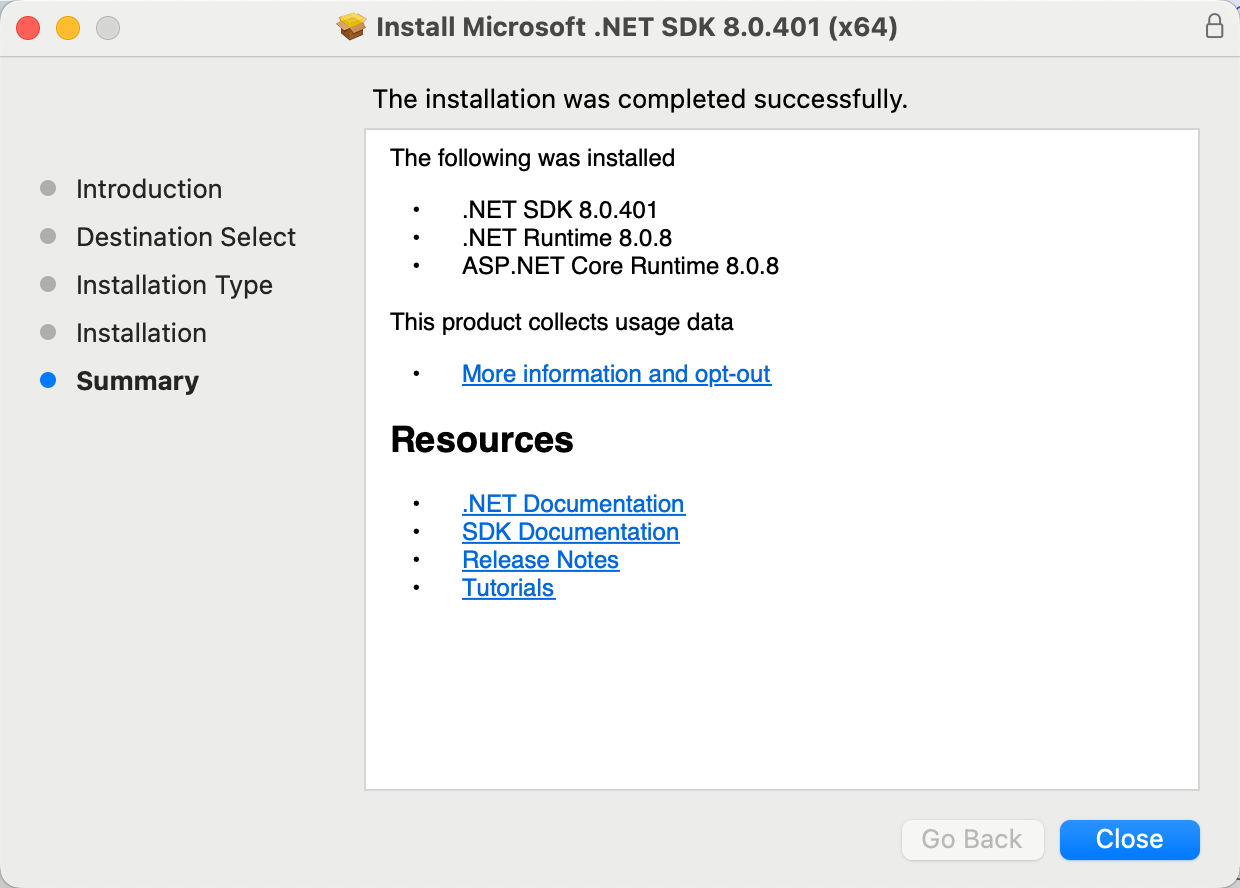The image size is (1240, 888).
Task: Click the ASP.NET Core Runtime 8.0.8 entry
Action: (620, 266)
